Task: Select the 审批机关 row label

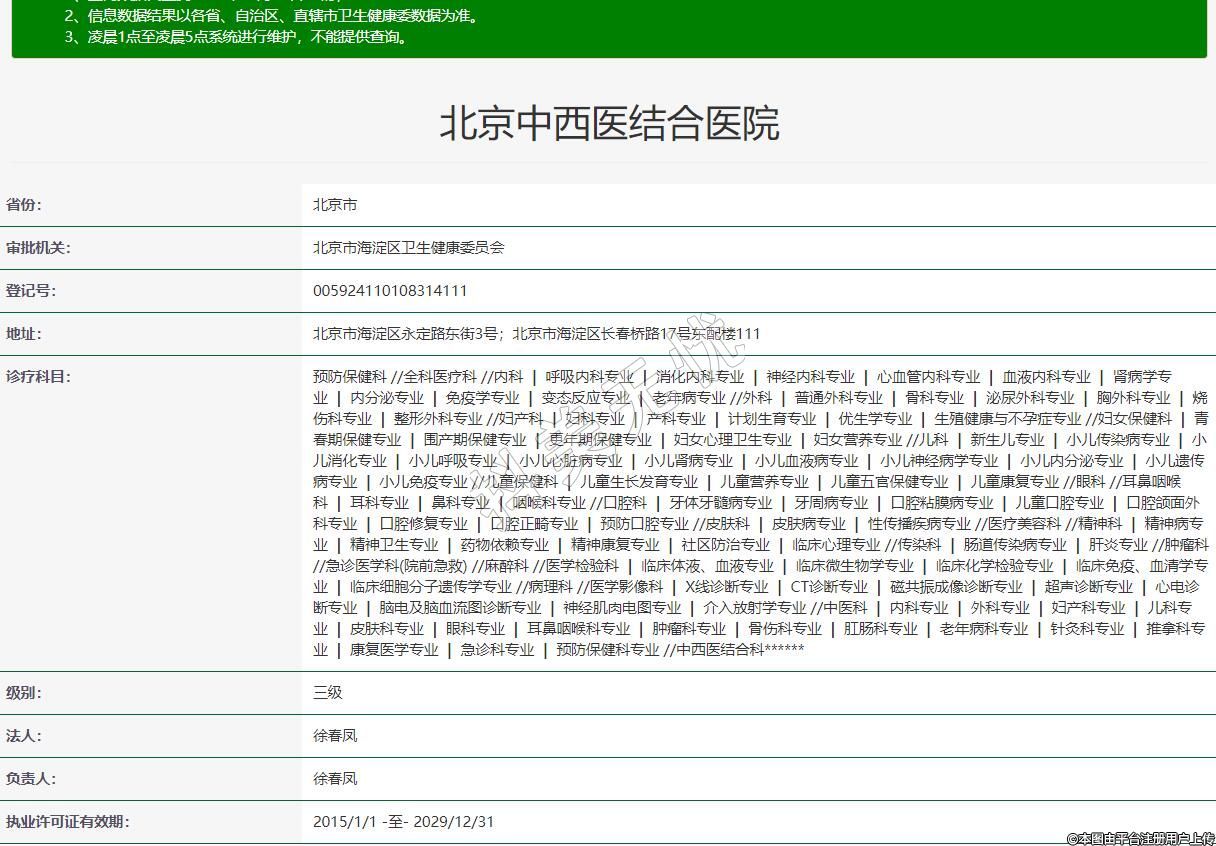Action: point(38,248)
